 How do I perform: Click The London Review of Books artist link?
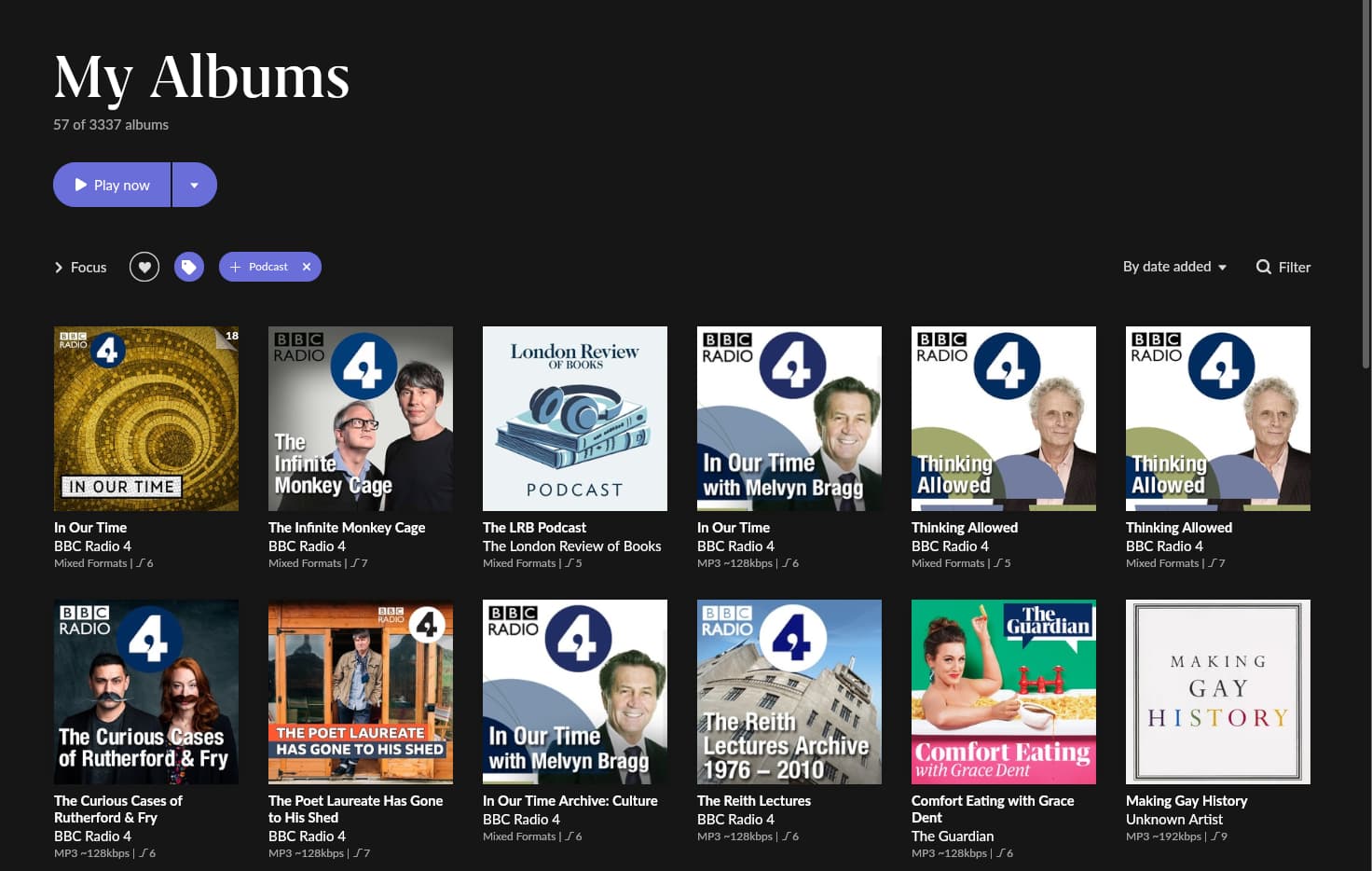(571, 546)
